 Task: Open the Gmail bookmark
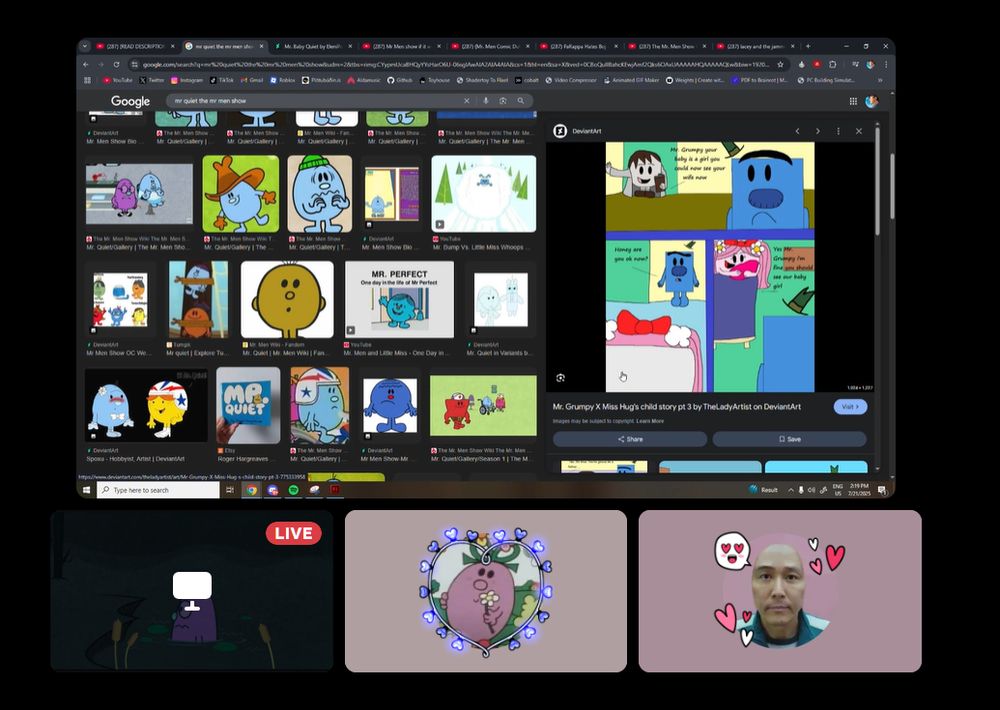click(252, 80)
